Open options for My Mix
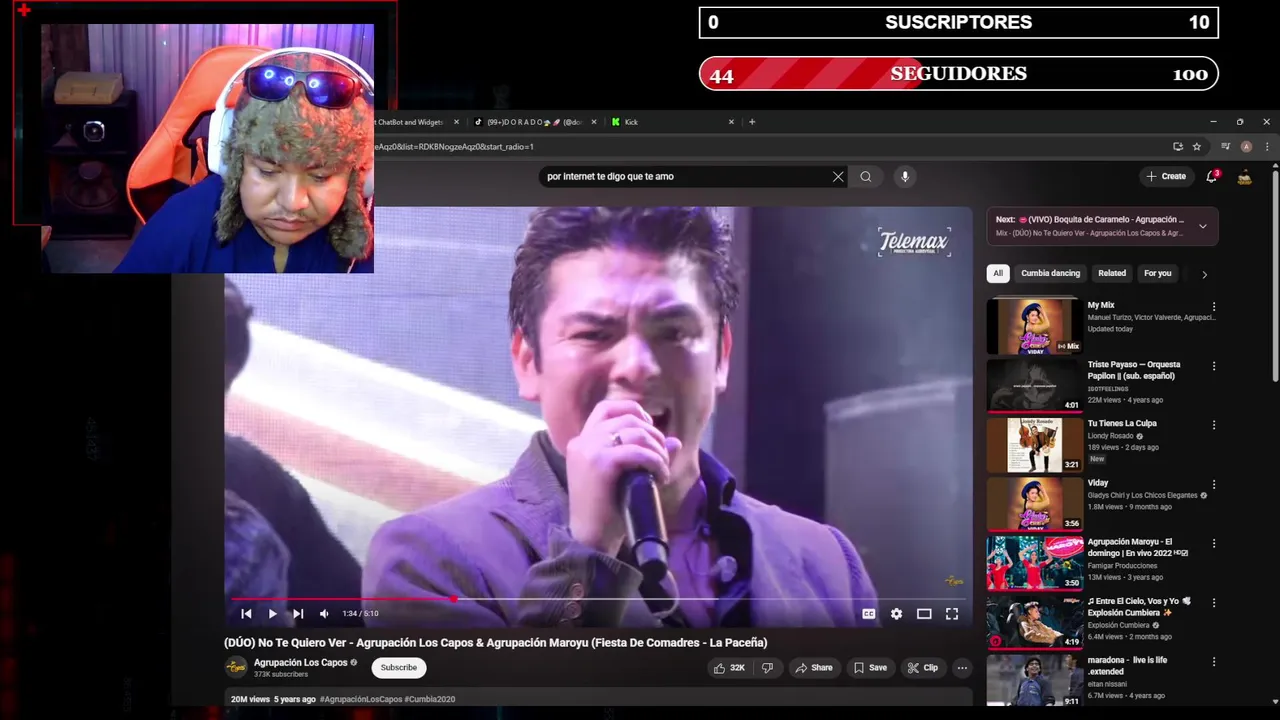The width and height of the screenshot is (1280, 720). [1214, 307]
